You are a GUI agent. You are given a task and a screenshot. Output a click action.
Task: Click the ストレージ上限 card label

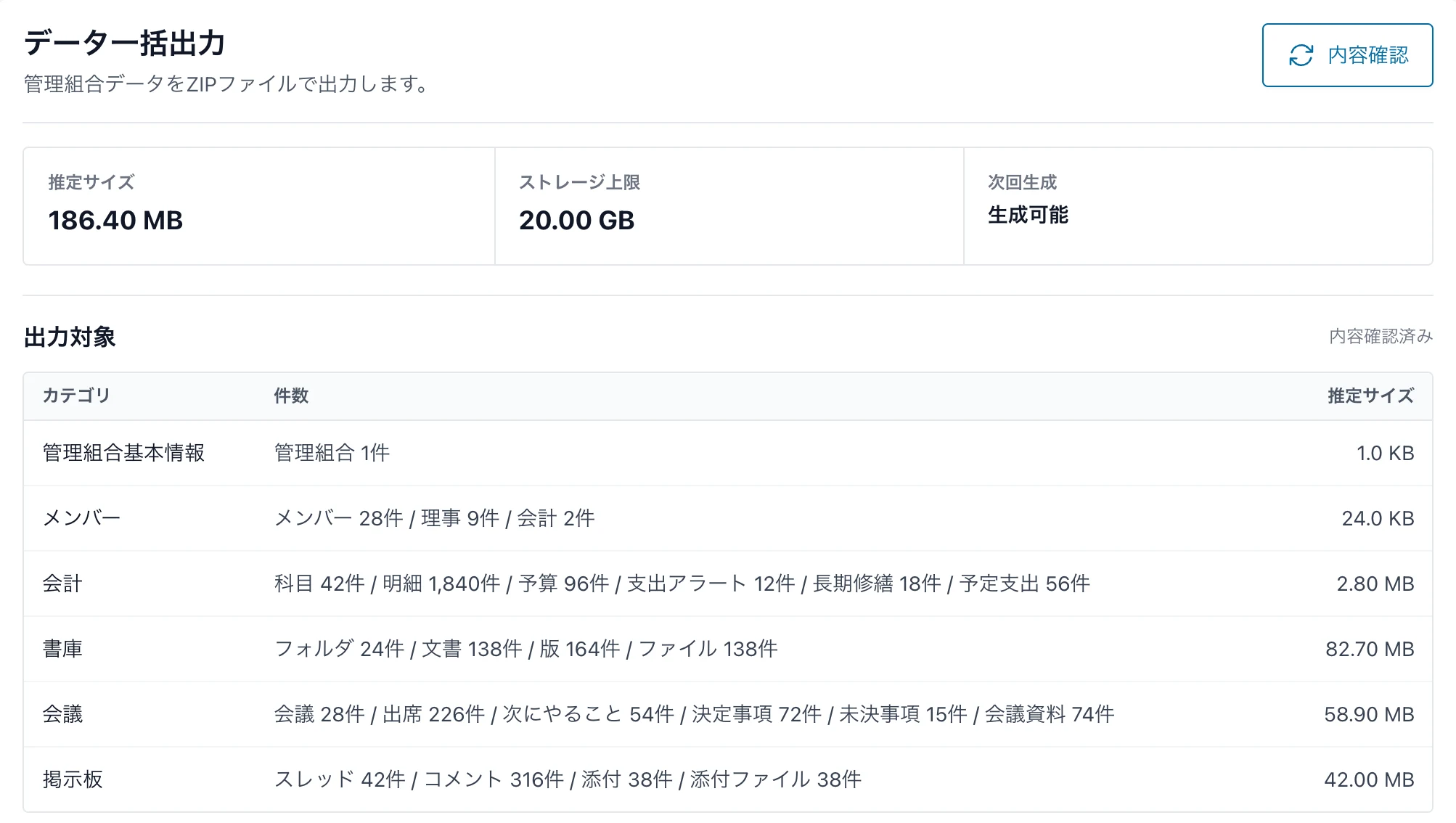(x=579, y=182)
